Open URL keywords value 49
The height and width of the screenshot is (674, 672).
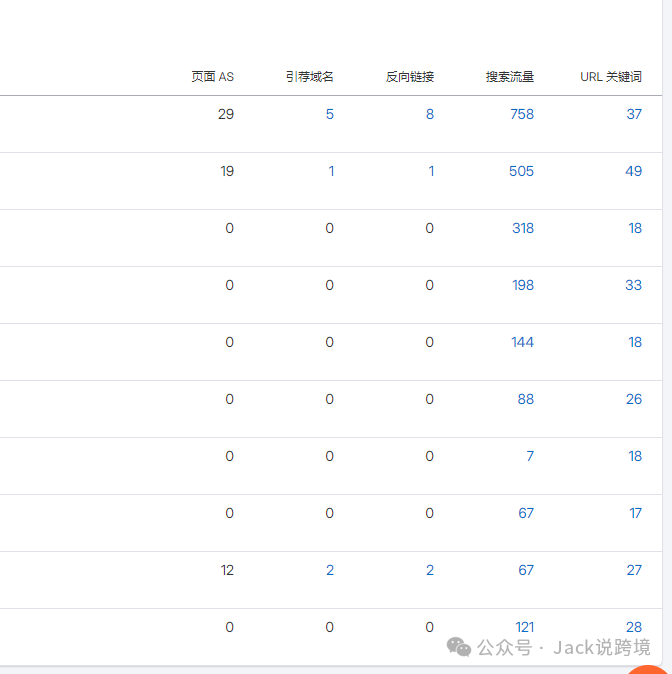tap(634, 171)
